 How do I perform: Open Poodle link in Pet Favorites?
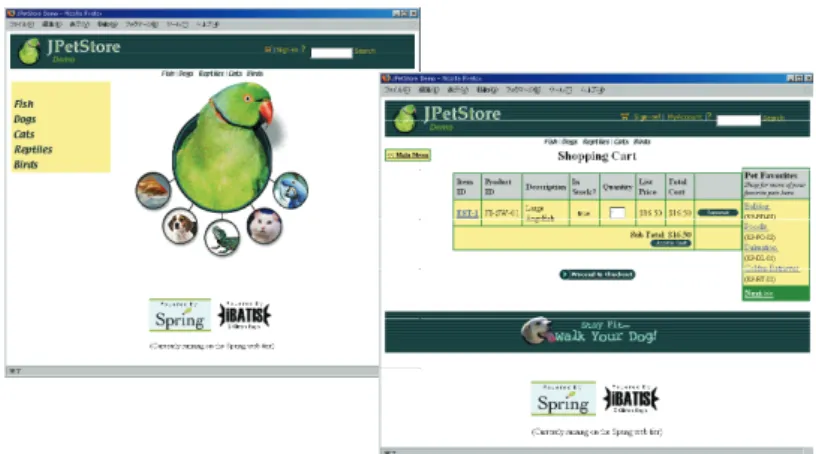click(756, 227)
